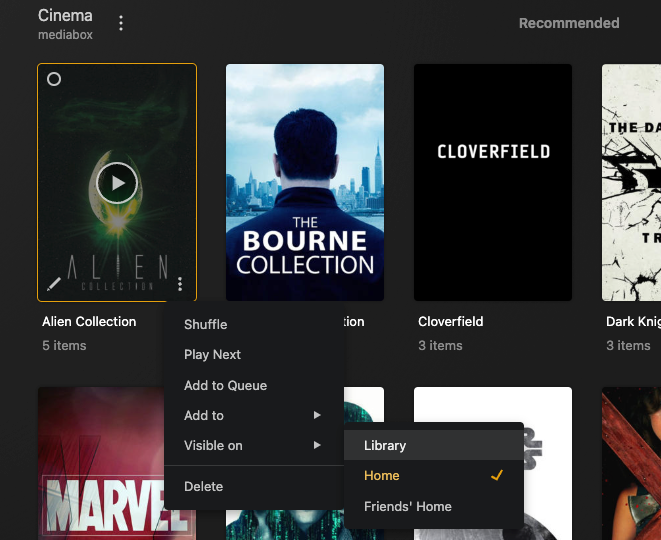This screenshot has width=661, height=540.
Task: Choose Shuffle from the context menu
Action: [x=254, y=324]
